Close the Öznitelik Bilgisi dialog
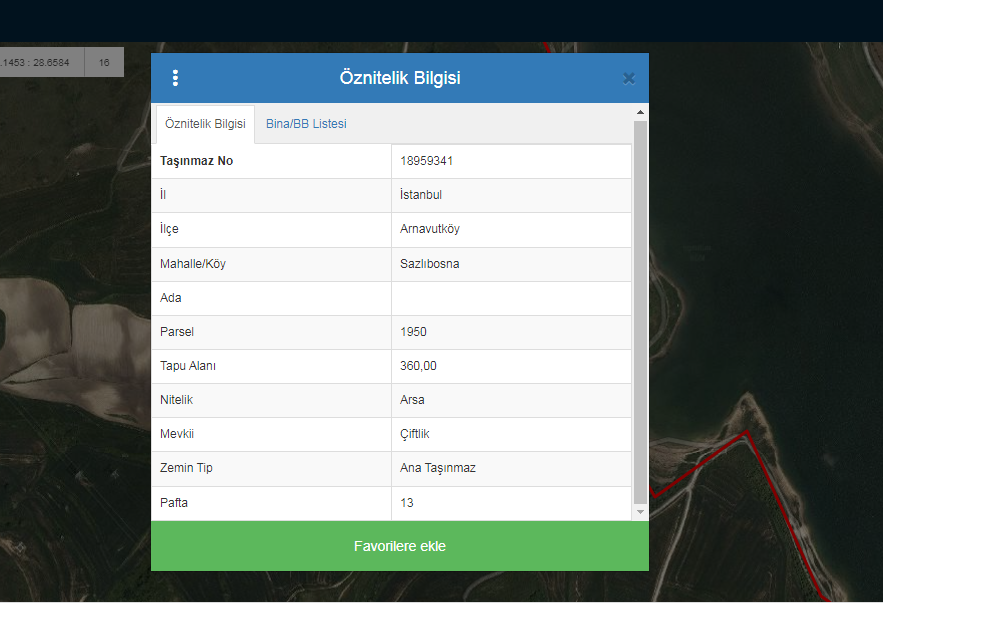 coord(628,78)
